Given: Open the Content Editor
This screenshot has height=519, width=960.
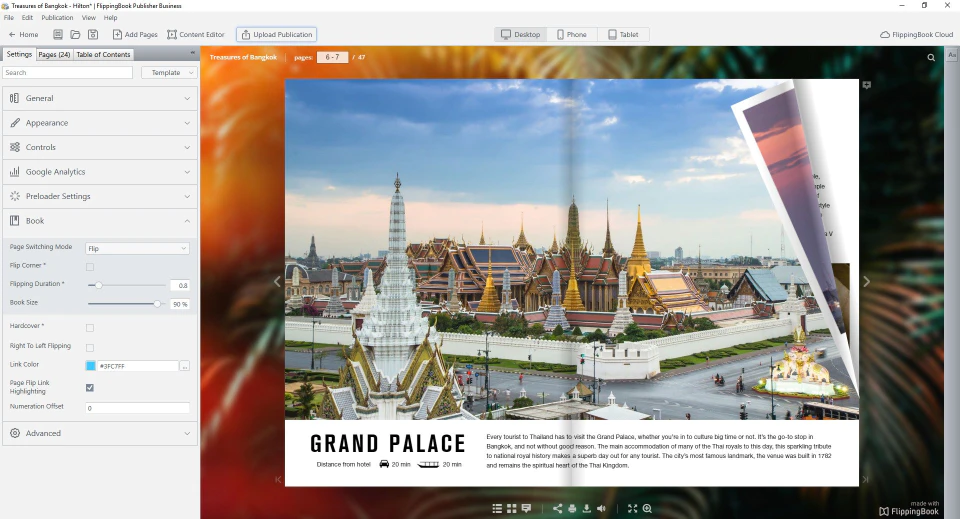Looking at the screenshot, I should tap(196, 35).
